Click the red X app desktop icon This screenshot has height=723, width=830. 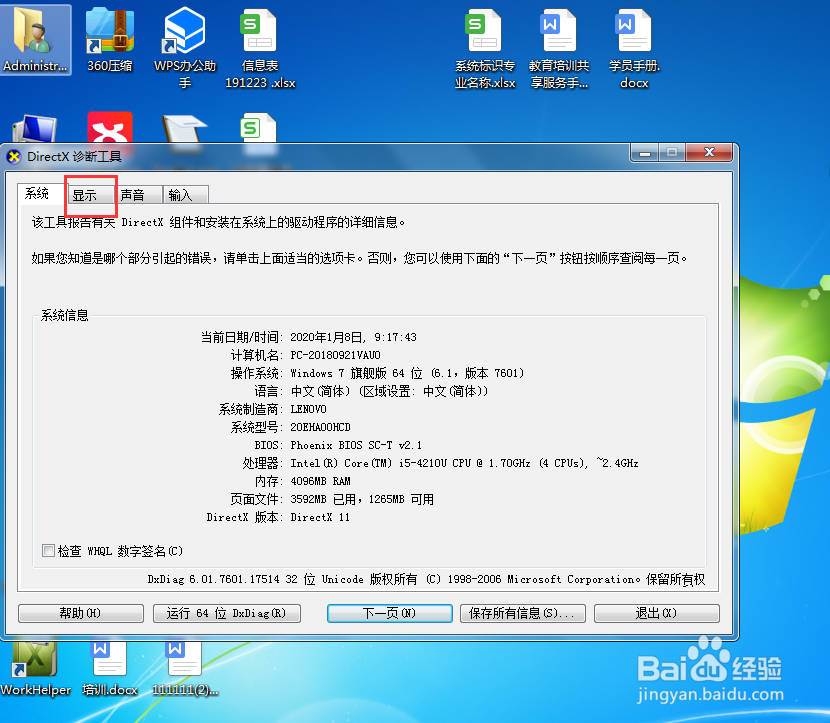[110, 127]
